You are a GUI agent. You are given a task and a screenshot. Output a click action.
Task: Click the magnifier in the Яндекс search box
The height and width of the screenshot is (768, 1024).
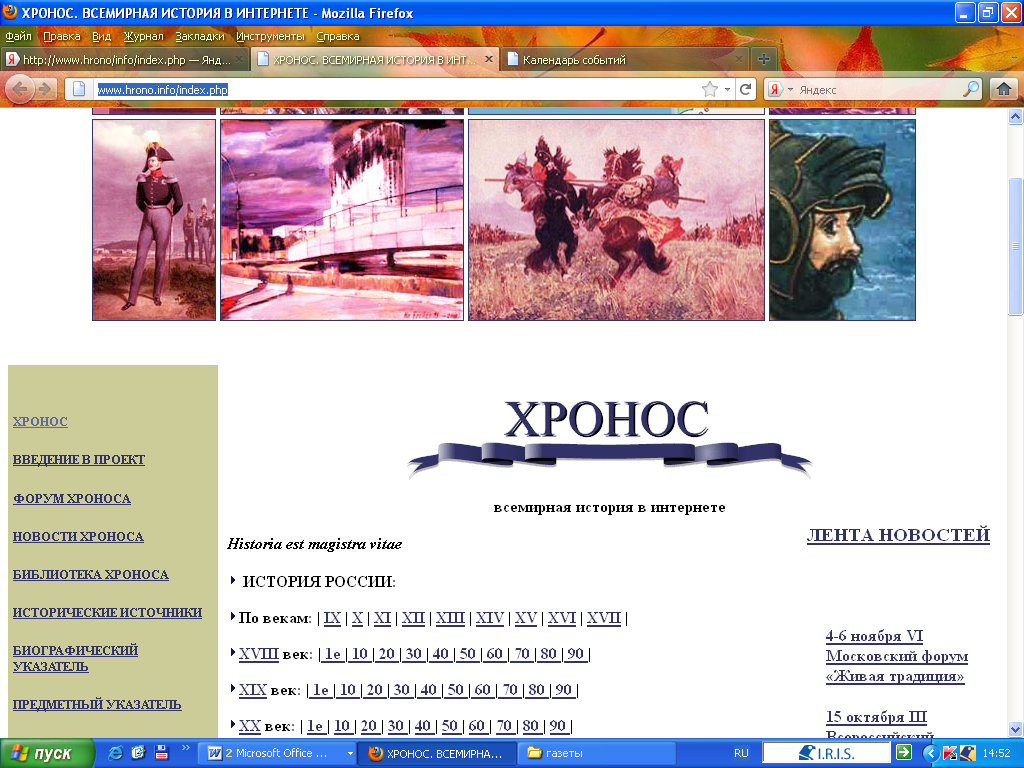(971, 89)
